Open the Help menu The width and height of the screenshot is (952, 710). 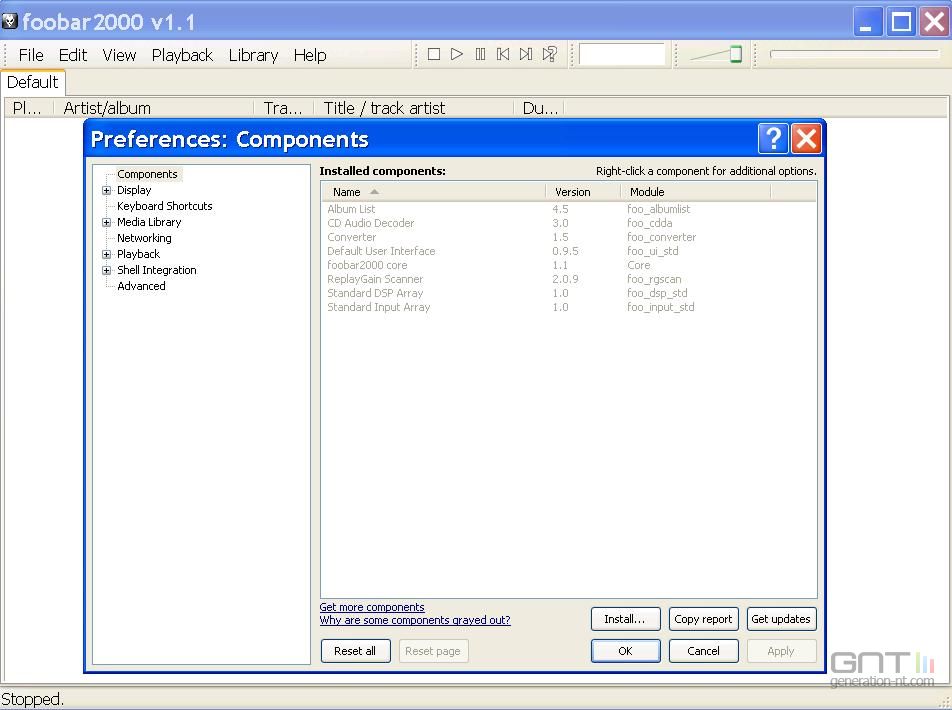[310, 55]
